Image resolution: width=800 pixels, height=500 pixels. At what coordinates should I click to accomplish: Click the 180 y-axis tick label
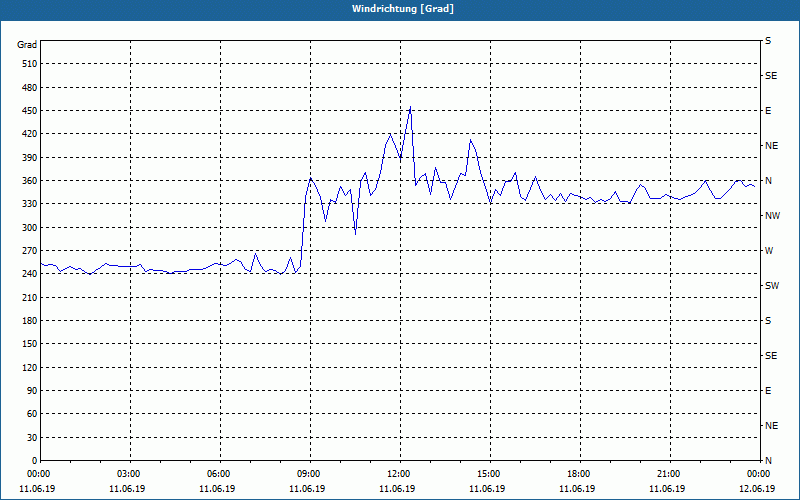30,321
